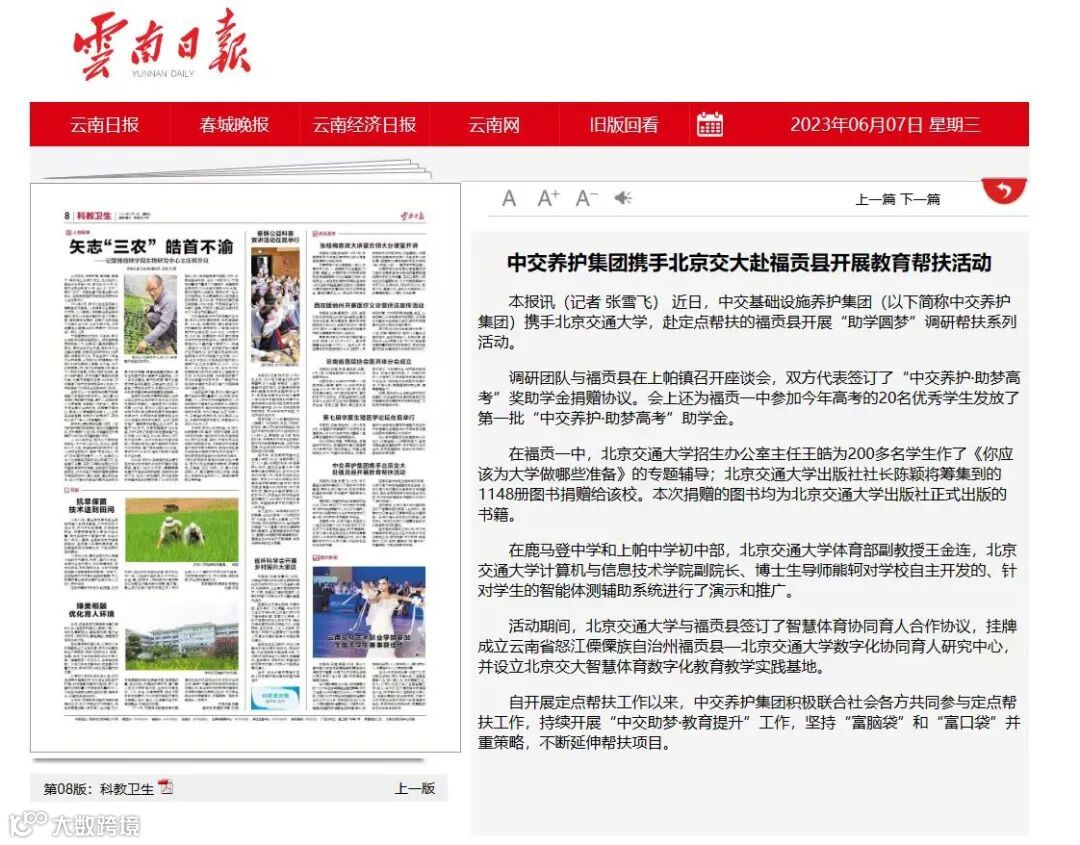
Task: Click the 科教卫生 section header in the page preview
Action: pos(94,216)
